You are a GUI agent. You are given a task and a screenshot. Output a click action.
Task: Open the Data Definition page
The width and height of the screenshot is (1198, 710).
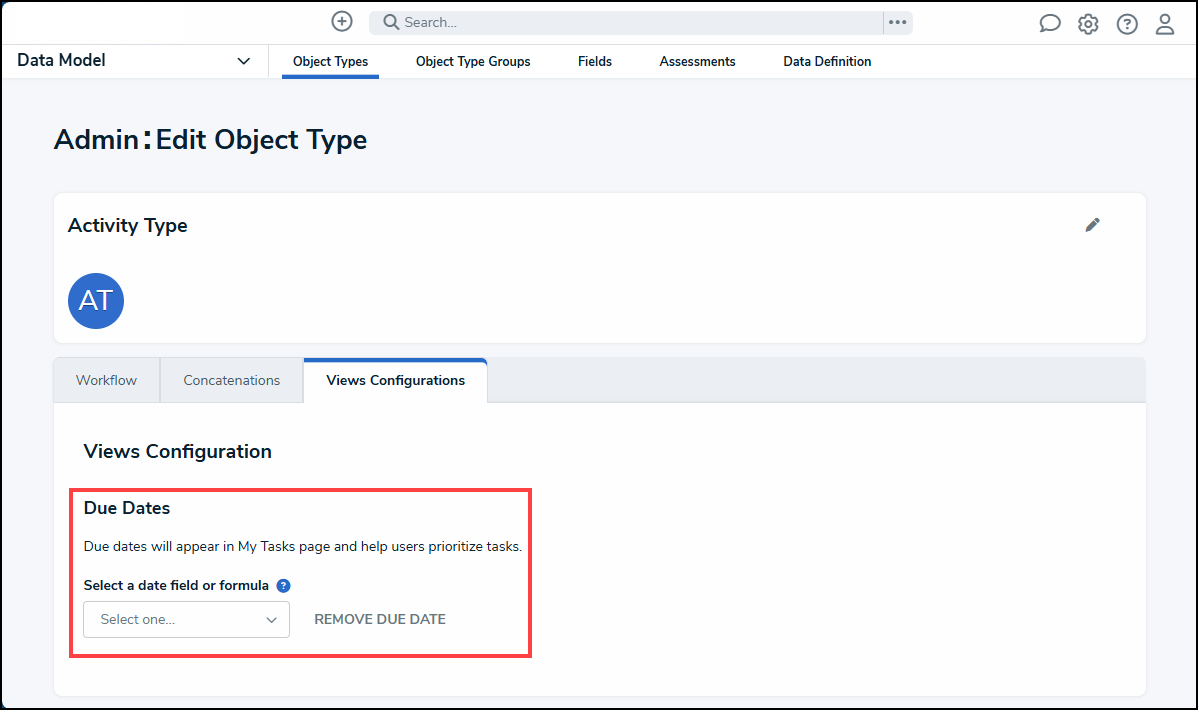pyautogui.click(x=827, y=61)
